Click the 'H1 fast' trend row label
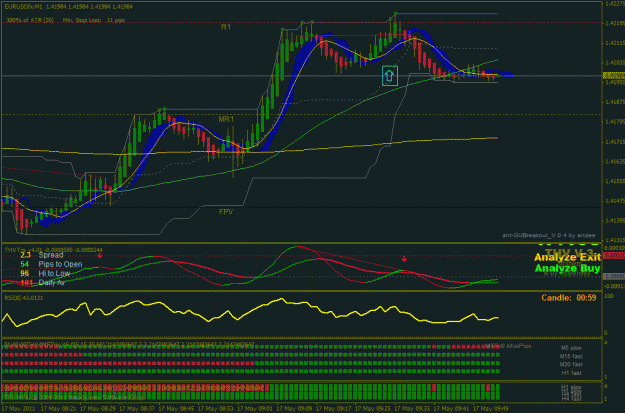 (571, 373)
